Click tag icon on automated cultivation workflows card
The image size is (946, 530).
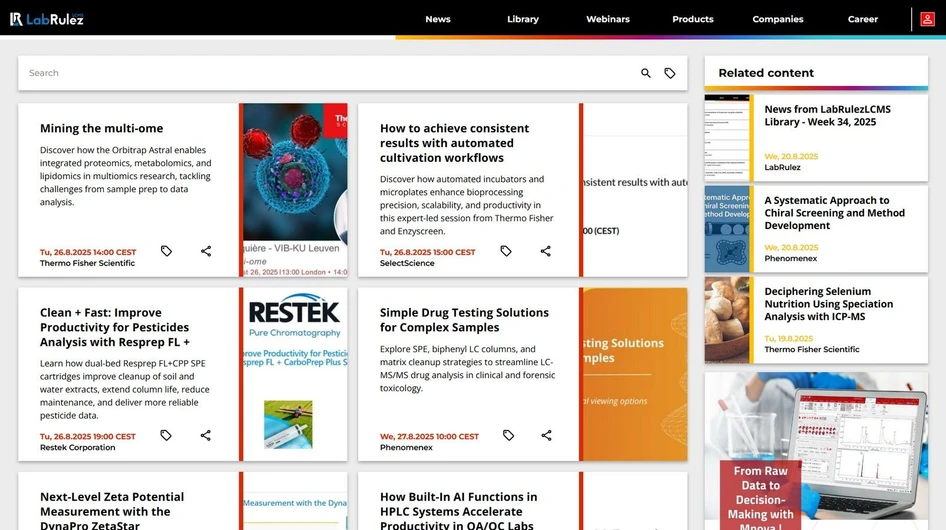tap(506, 251)
